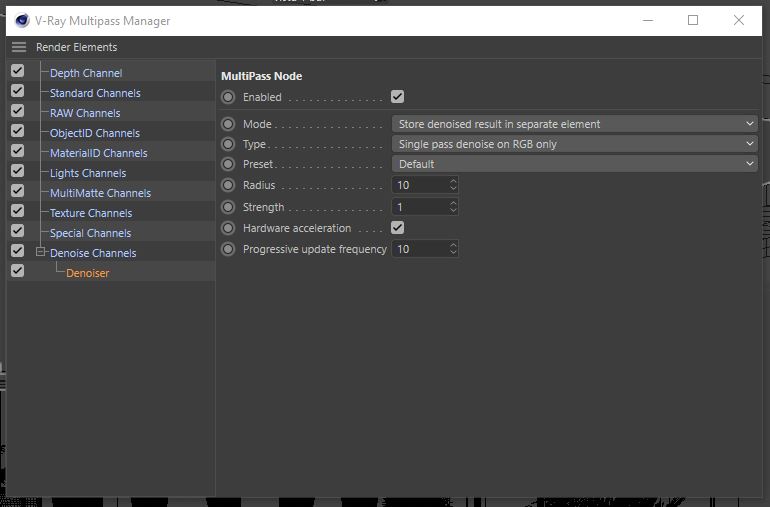Select Denoise Channels in the tree
The image size is (770, 507).
tap(93, 253)
